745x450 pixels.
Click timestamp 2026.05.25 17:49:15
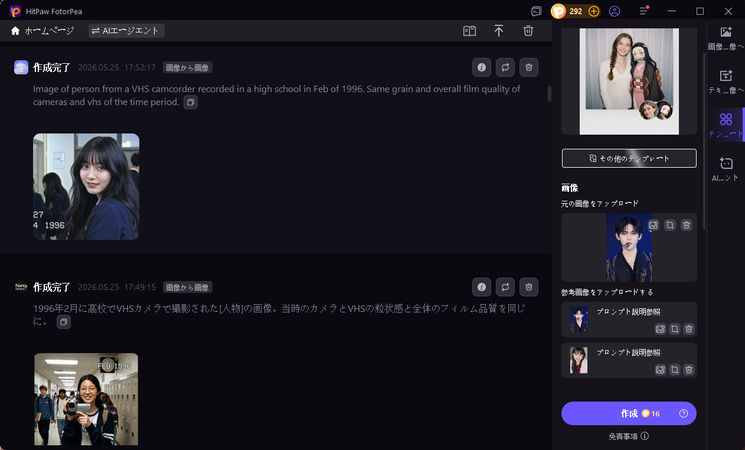tap(116, 287)
